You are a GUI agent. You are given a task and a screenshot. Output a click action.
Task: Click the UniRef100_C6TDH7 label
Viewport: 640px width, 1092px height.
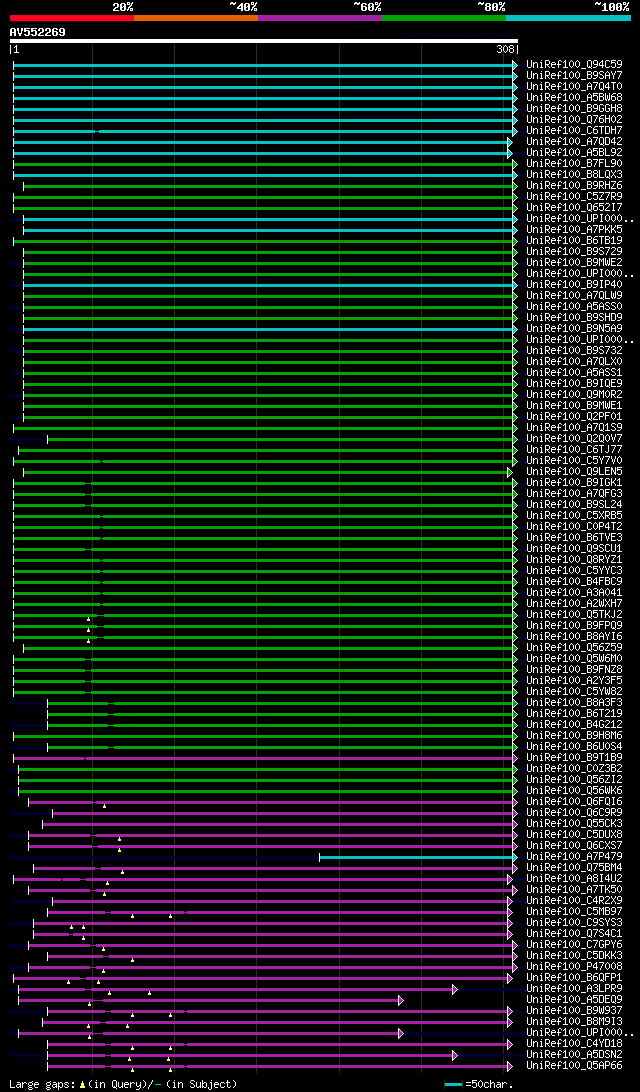pos(575,130)
